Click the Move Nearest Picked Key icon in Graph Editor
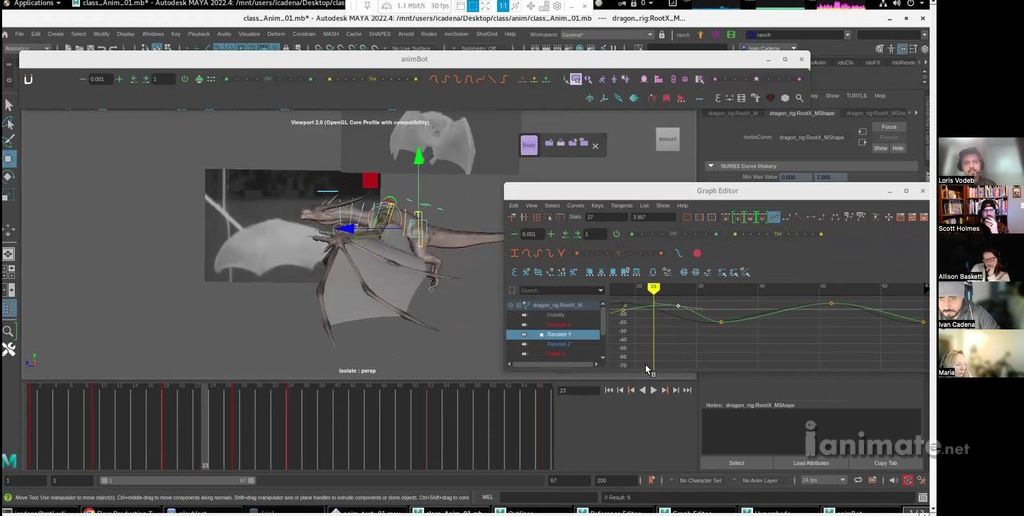This screenshot has height=516, width=1024. pyautogui.click(x=513, y=217)
